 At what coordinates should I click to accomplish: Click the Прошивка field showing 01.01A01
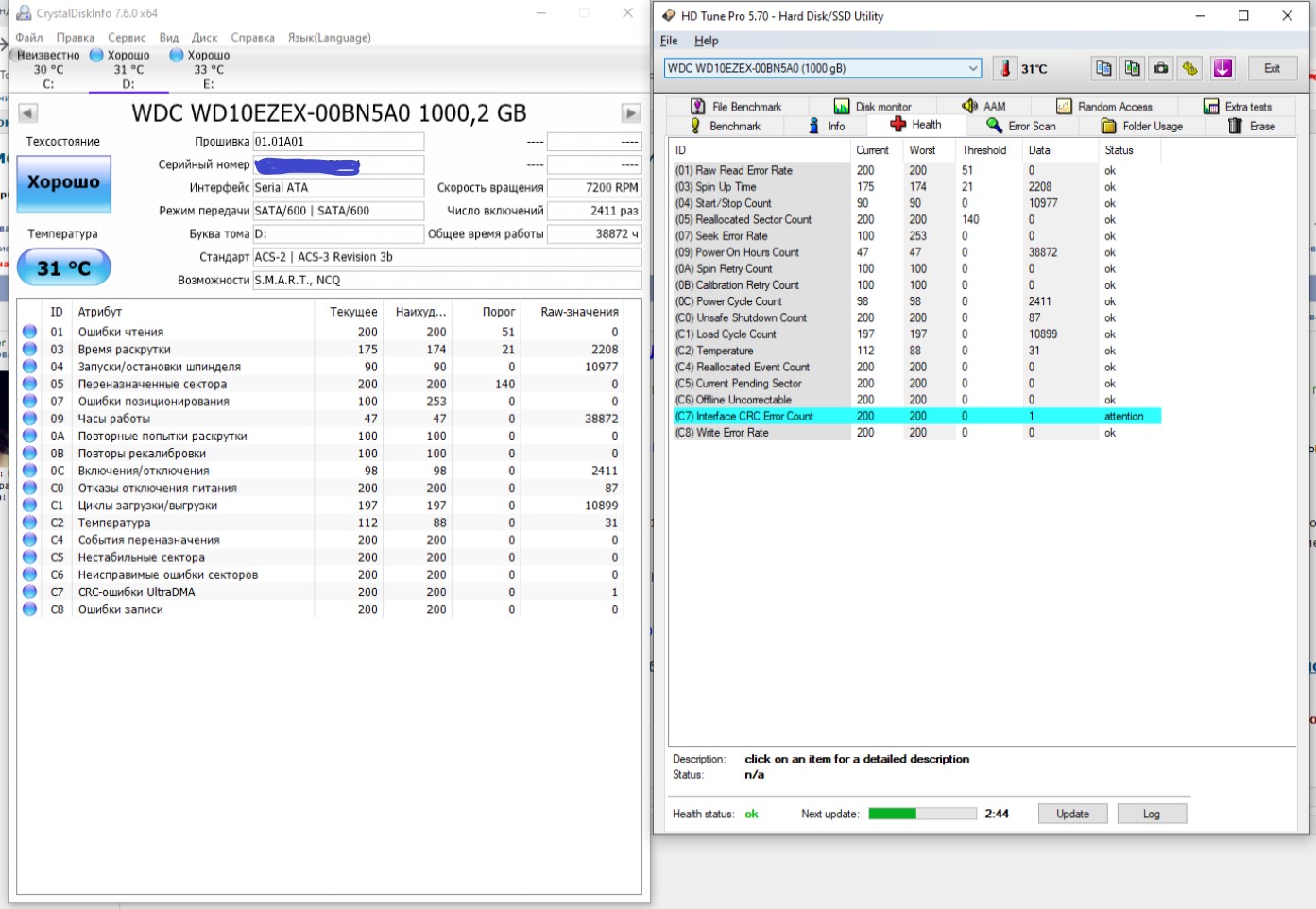(338, 142)
